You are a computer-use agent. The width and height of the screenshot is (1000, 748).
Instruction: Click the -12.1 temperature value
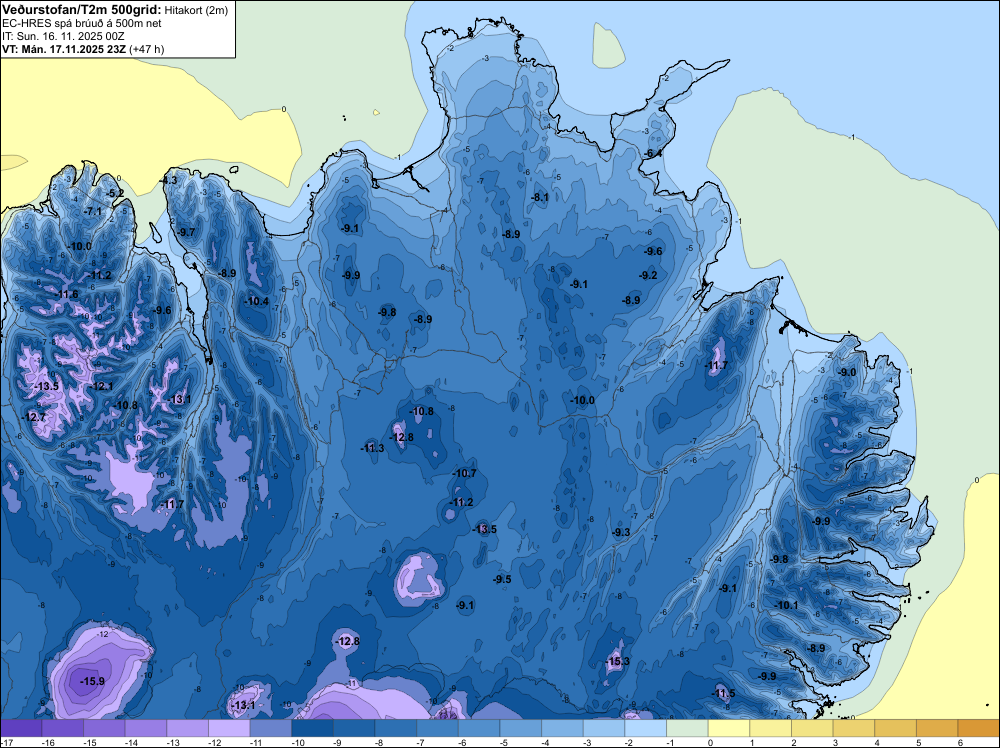pos(101,386)
